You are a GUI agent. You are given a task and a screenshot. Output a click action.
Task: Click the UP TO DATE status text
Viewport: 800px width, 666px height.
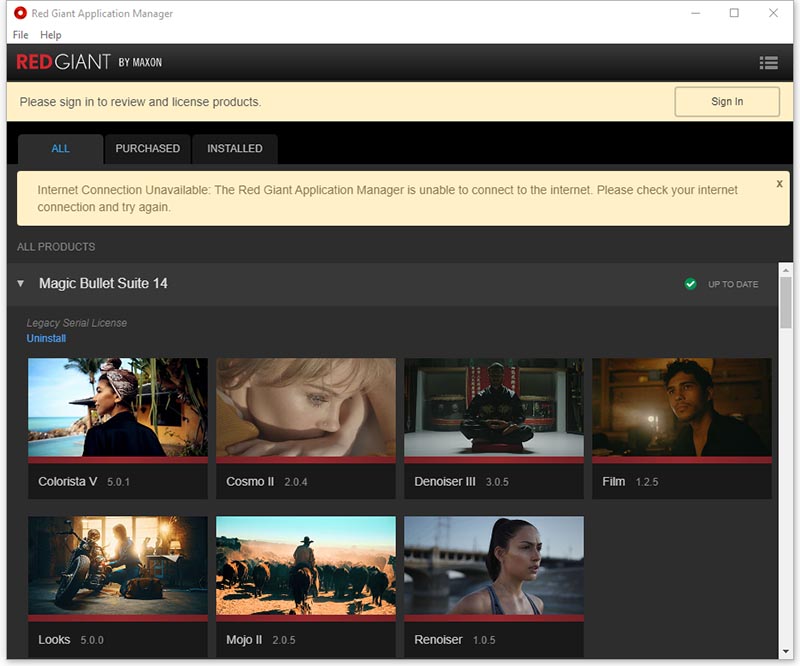click(733, 284)
